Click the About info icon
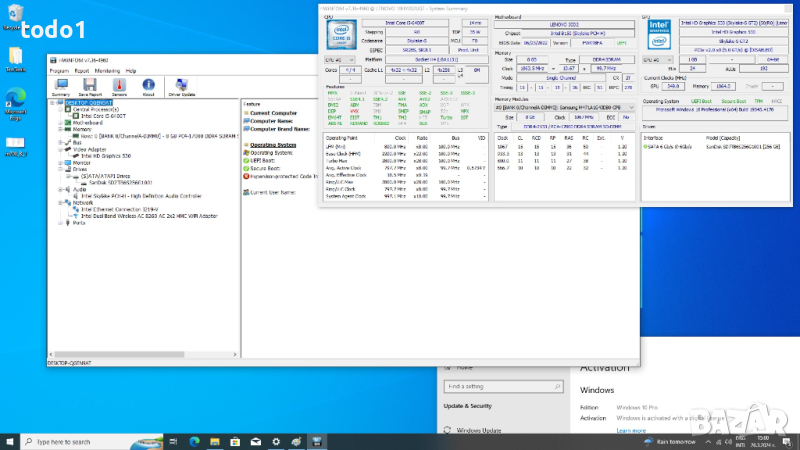 pos(148,86)
